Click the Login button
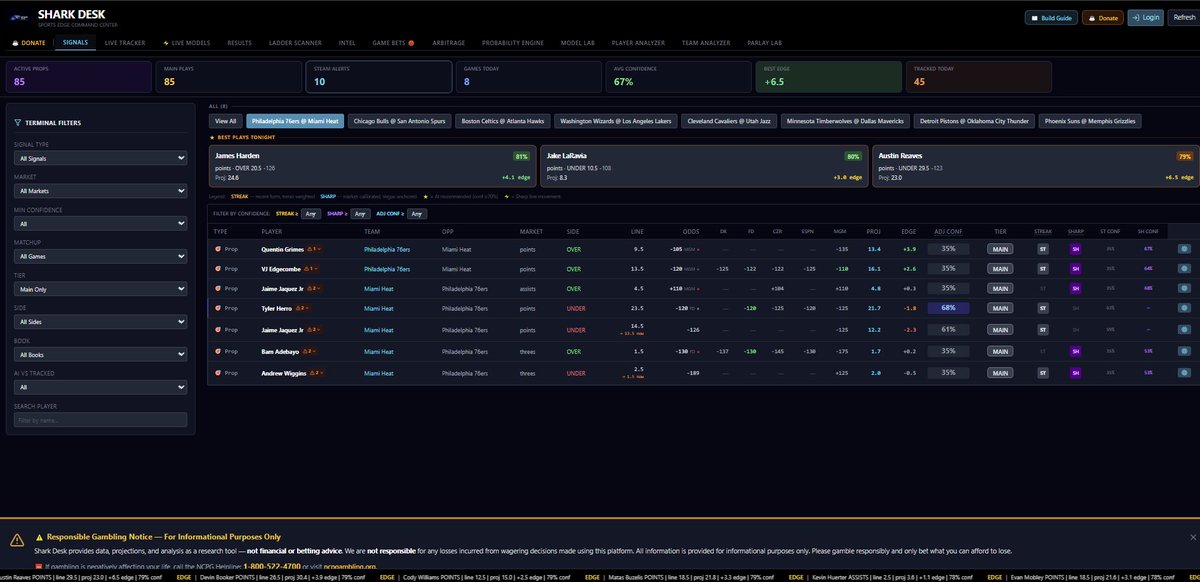 coord(1145,17)
